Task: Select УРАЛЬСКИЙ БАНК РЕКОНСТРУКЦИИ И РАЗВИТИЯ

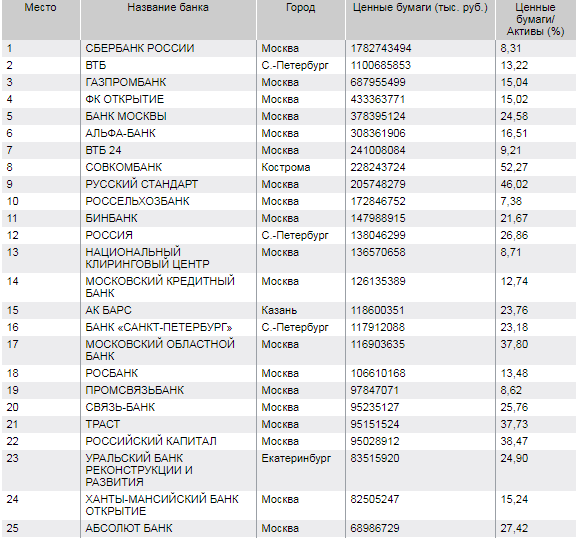Action: coord(139,470)
